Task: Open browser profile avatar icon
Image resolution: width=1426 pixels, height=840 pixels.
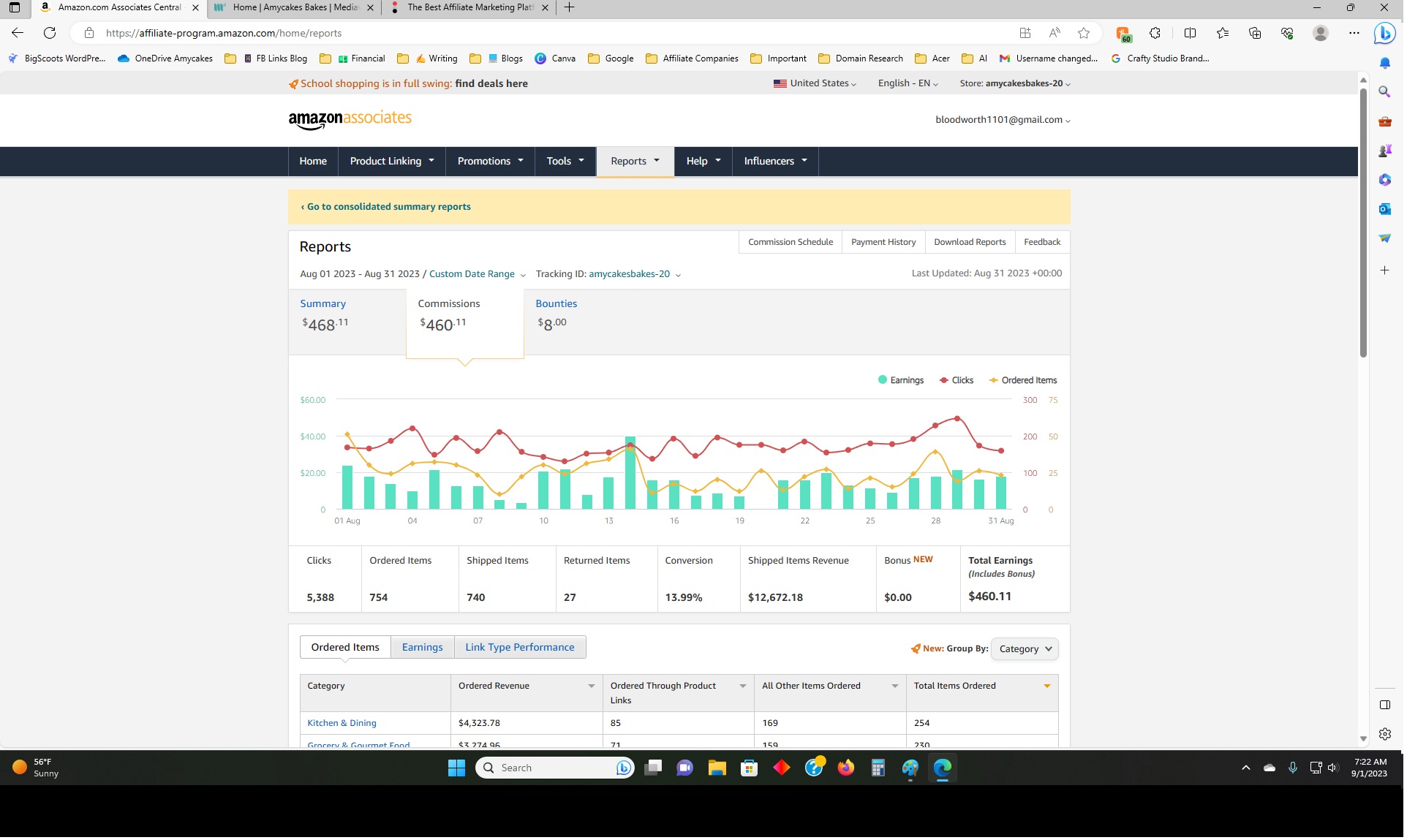Action: coord(1321,33)
